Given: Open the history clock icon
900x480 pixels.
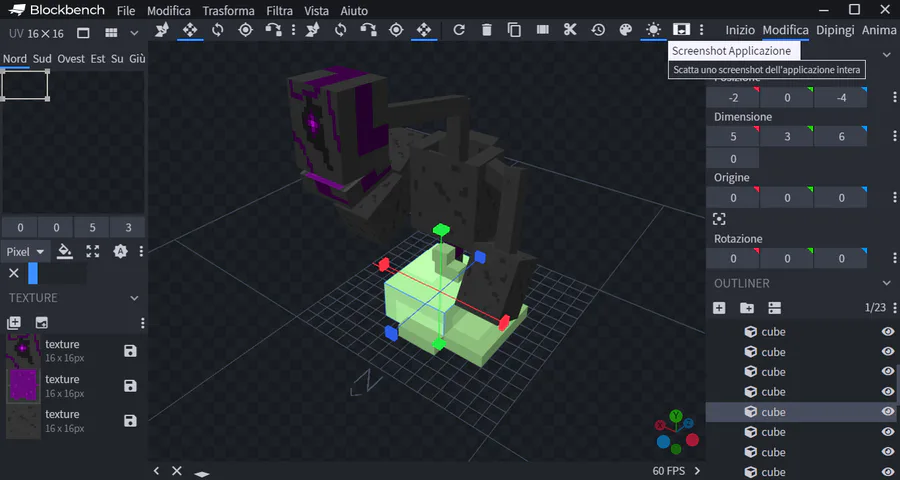Looking at the screenshot, I should pos(598,29).
